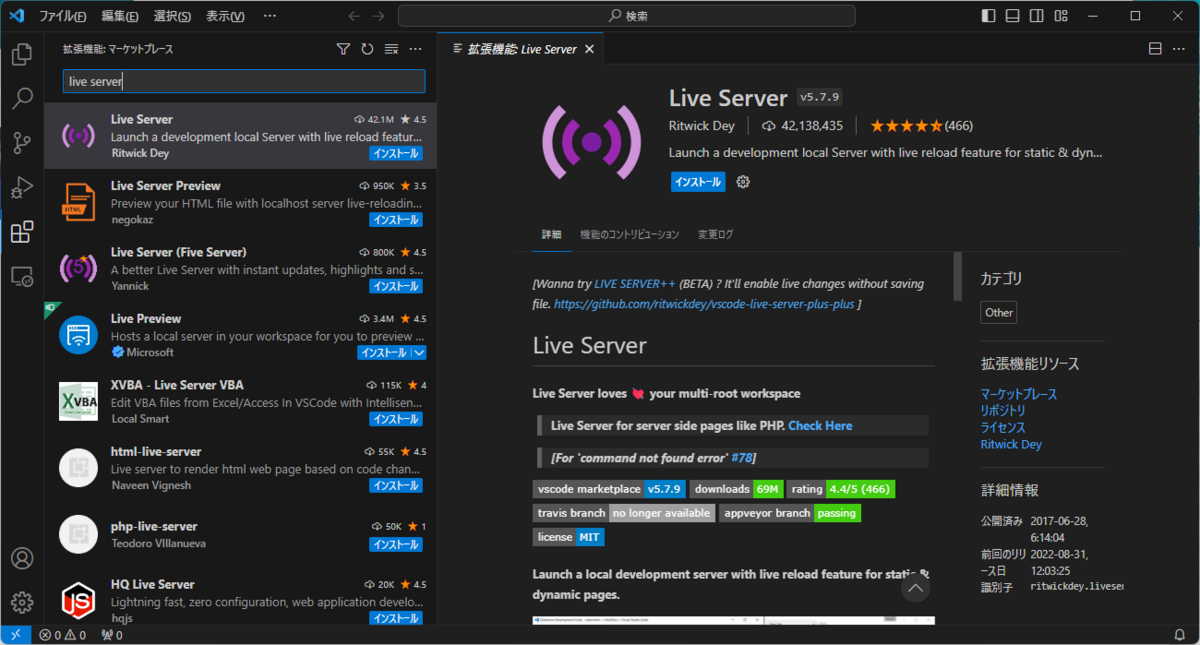Open the Explorer view in activity bar
1200x645 pixels.
coord(22,54)
